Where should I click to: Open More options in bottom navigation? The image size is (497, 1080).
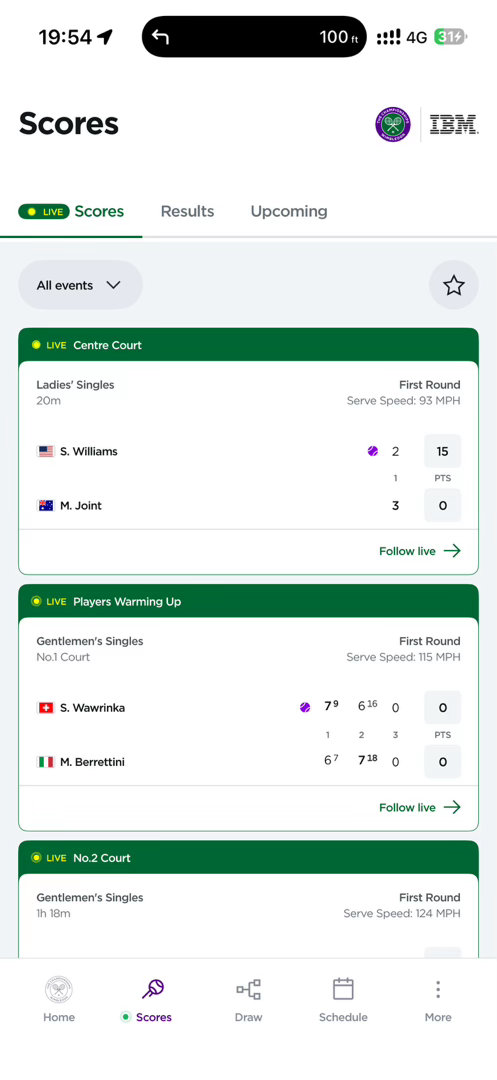pos(438,999)
